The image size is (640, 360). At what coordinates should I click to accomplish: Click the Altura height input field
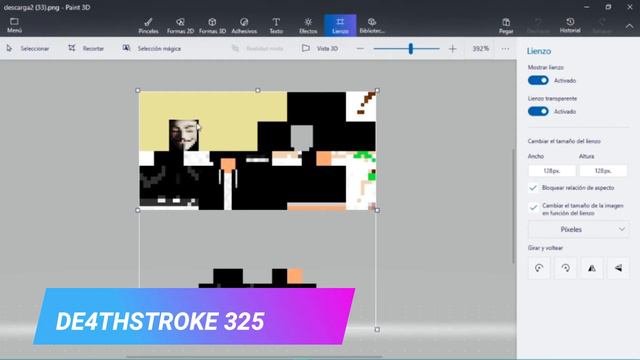(603, 171)
